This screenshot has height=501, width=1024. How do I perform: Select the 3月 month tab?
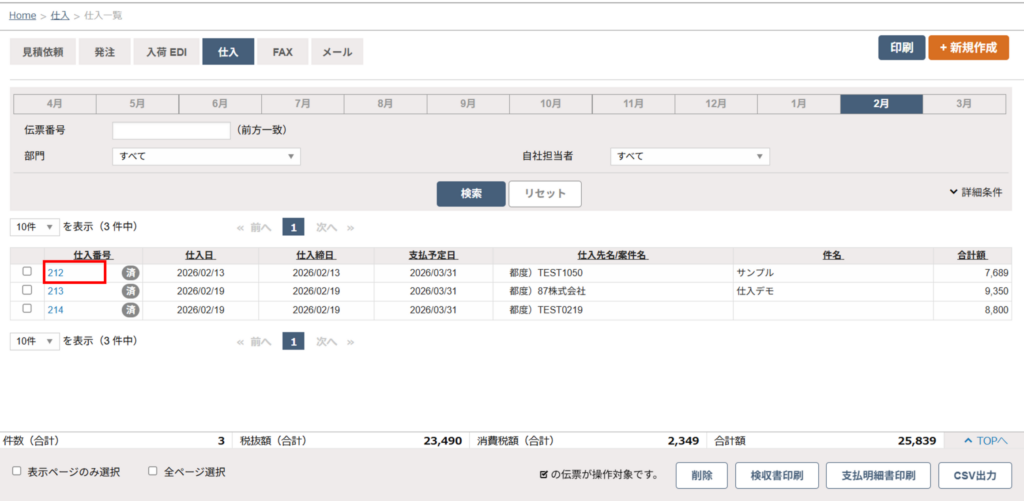(963, 104)
